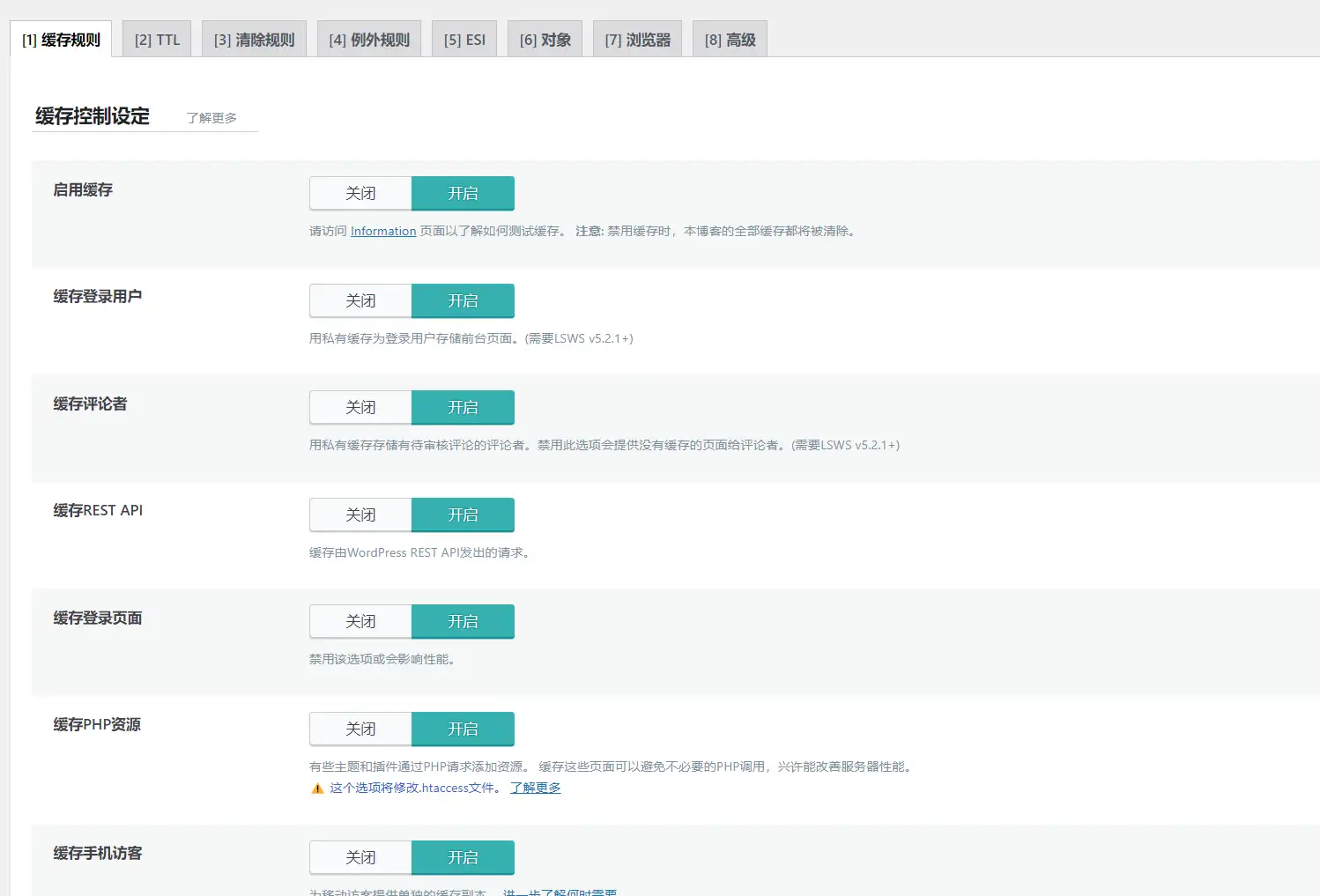The height and width of the screenshot is (896, 1320).
Task: Set 启用缓存 to 开启
Action: tap(463, 194)
